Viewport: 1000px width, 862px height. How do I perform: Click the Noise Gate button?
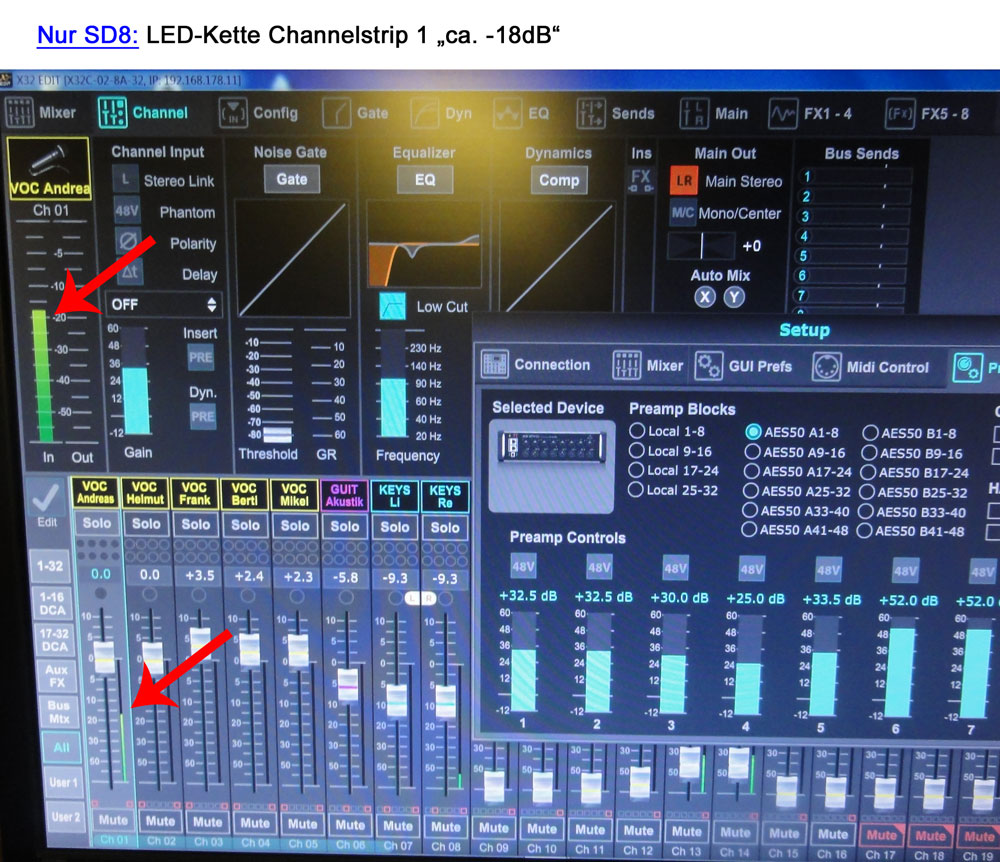point(291,180)
